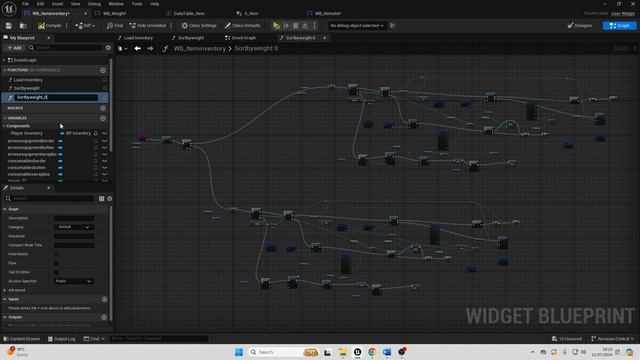Screen dimensions: 640x360
Task: Open the Access Specifier dropdown
Action: 74,281
